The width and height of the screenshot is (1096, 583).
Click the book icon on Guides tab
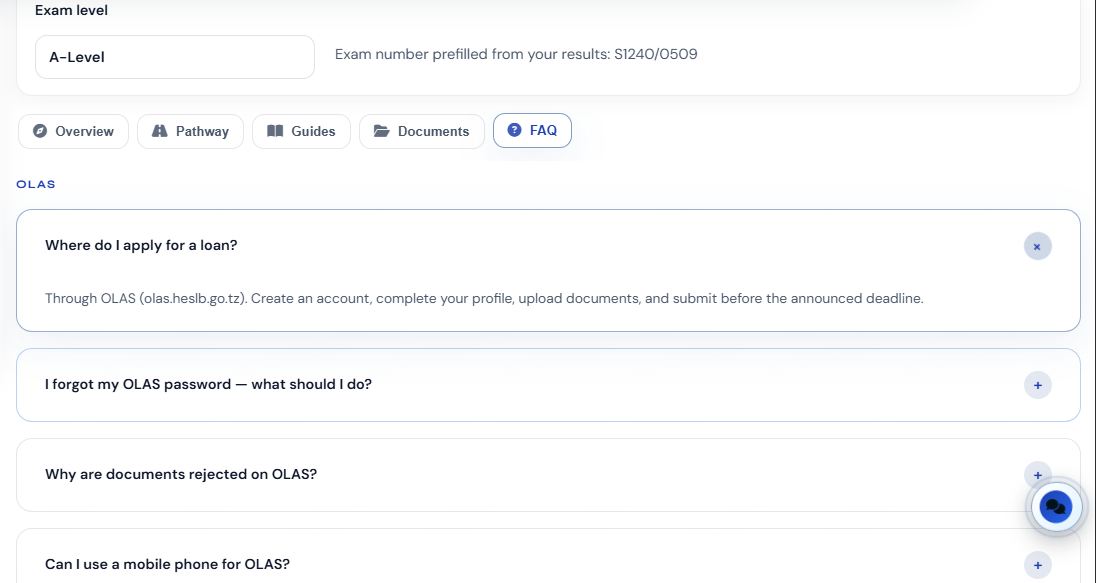pyautogui.click(x=275, y=131)
